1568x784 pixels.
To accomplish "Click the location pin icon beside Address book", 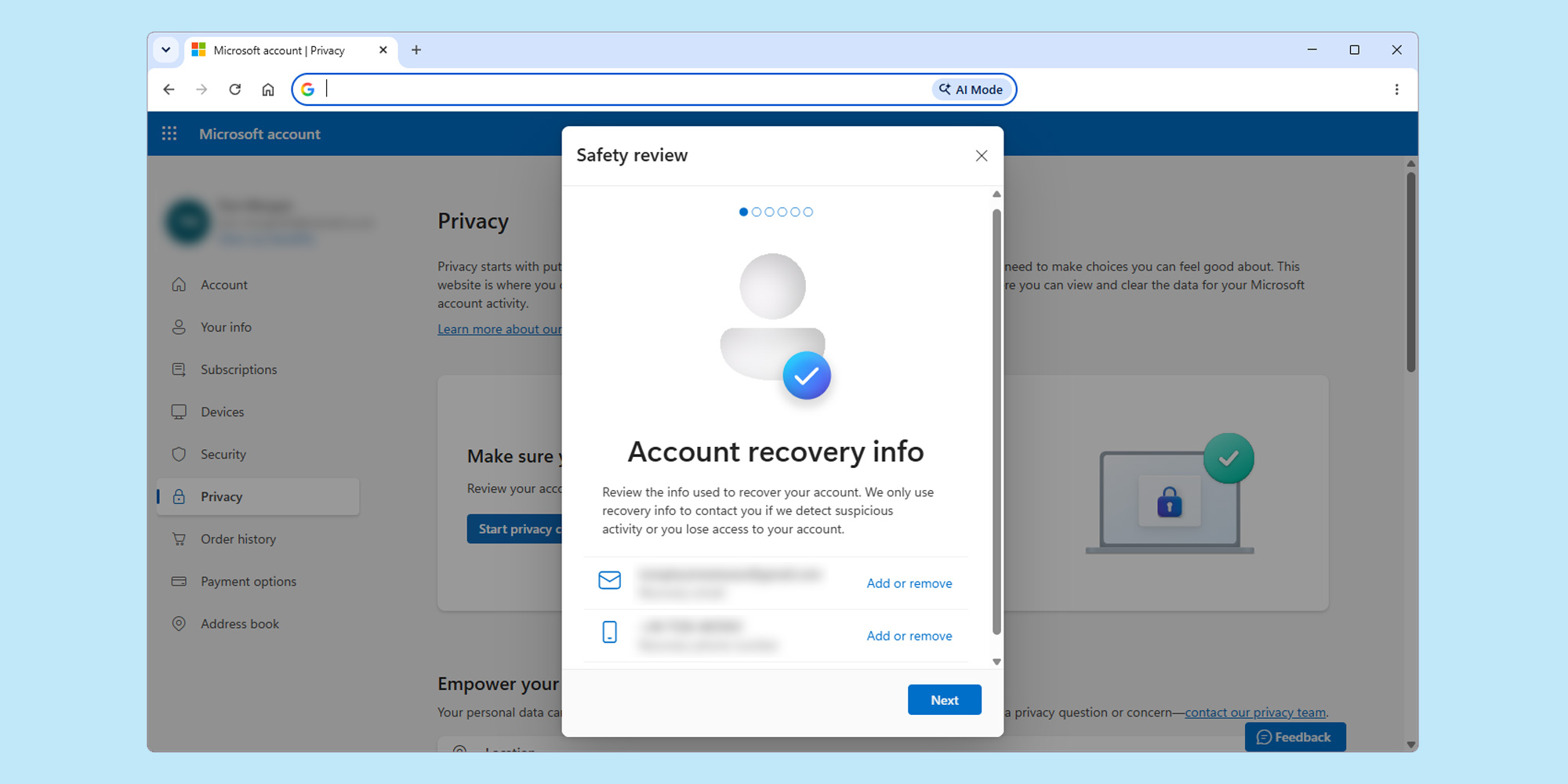I will pyautogui.click(x=179, y=623).
